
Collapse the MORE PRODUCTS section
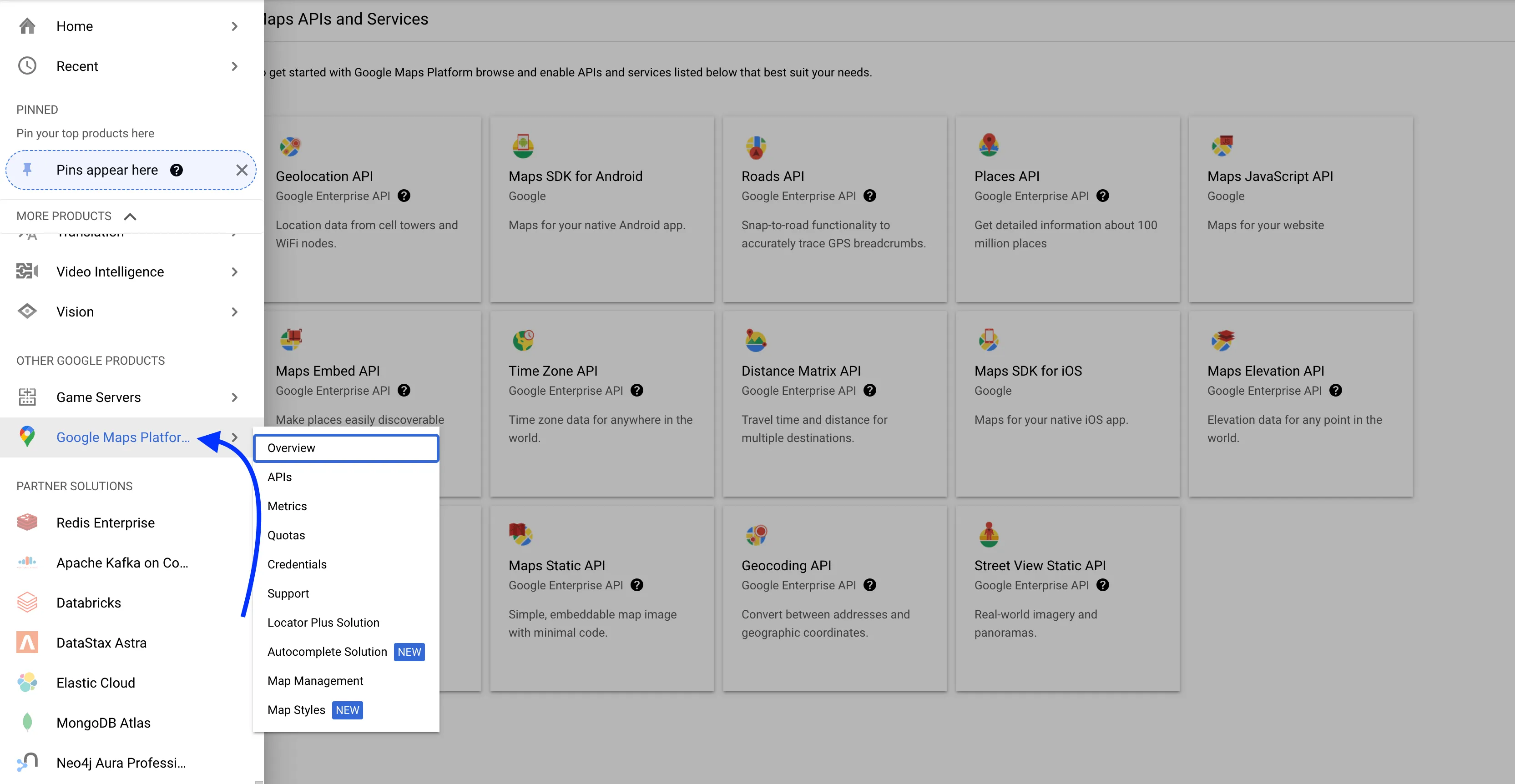click(x=130, y=216)
